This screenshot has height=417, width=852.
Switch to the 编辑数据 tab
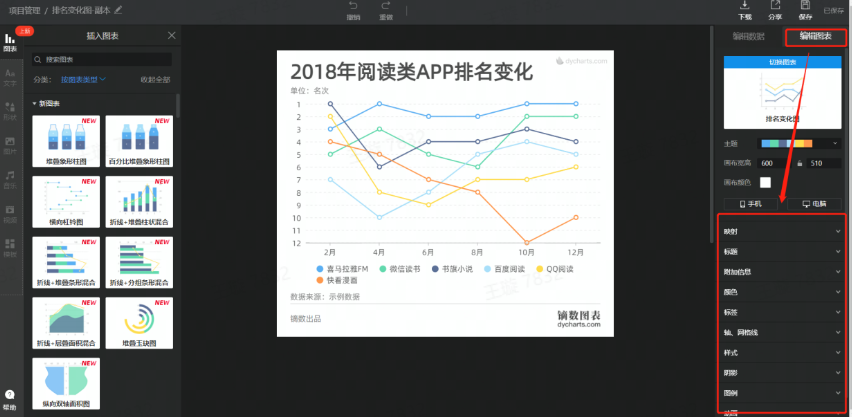tap(748, 36)
